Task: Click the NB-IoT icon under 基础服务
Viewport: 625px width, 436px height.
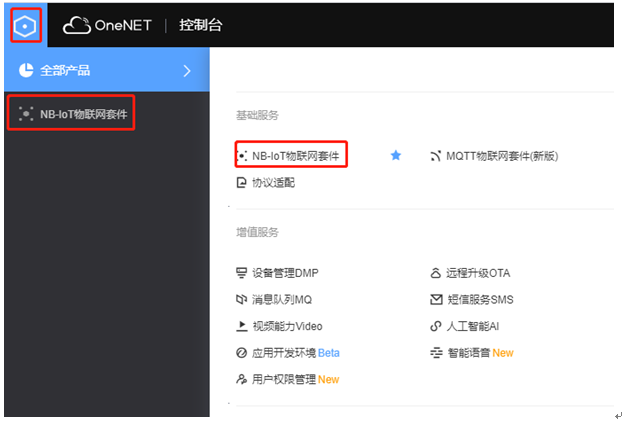Action: pyautogui.click(x=242, y=156)
